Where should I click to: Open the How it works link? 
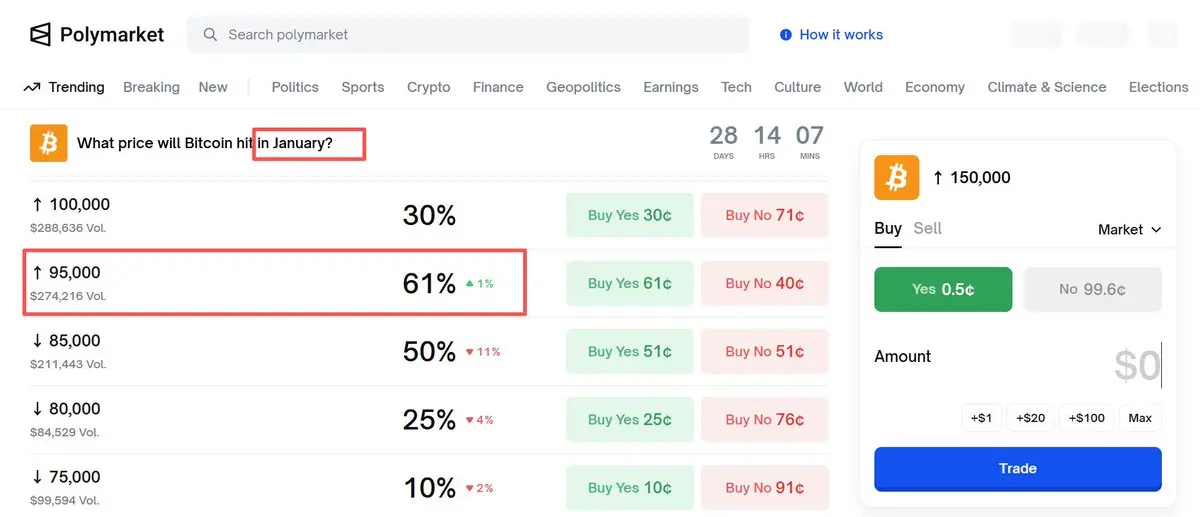coord(841,35)
